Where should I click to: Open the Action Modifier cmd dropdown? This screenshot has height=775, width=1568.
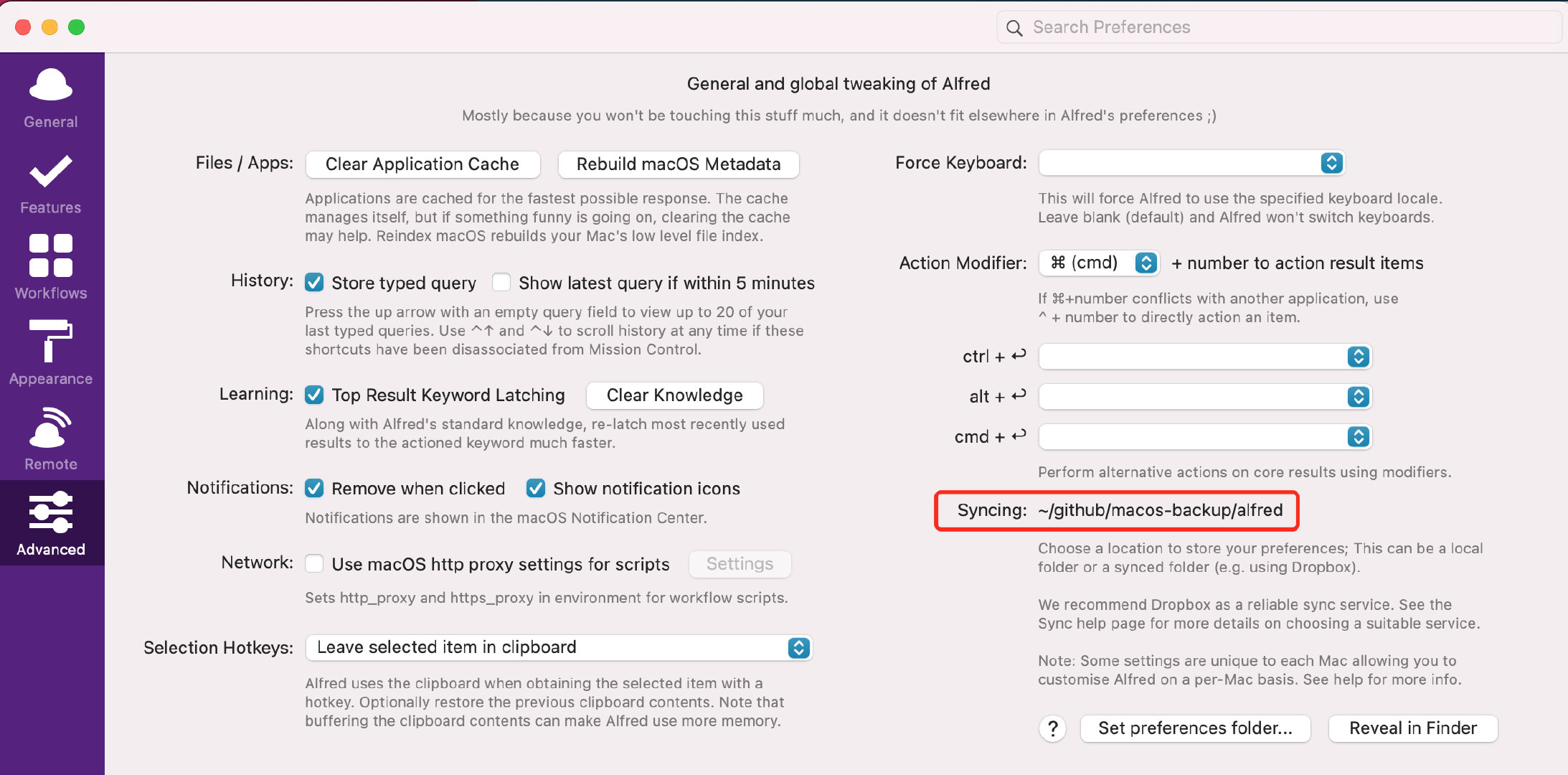point(1099,263)
